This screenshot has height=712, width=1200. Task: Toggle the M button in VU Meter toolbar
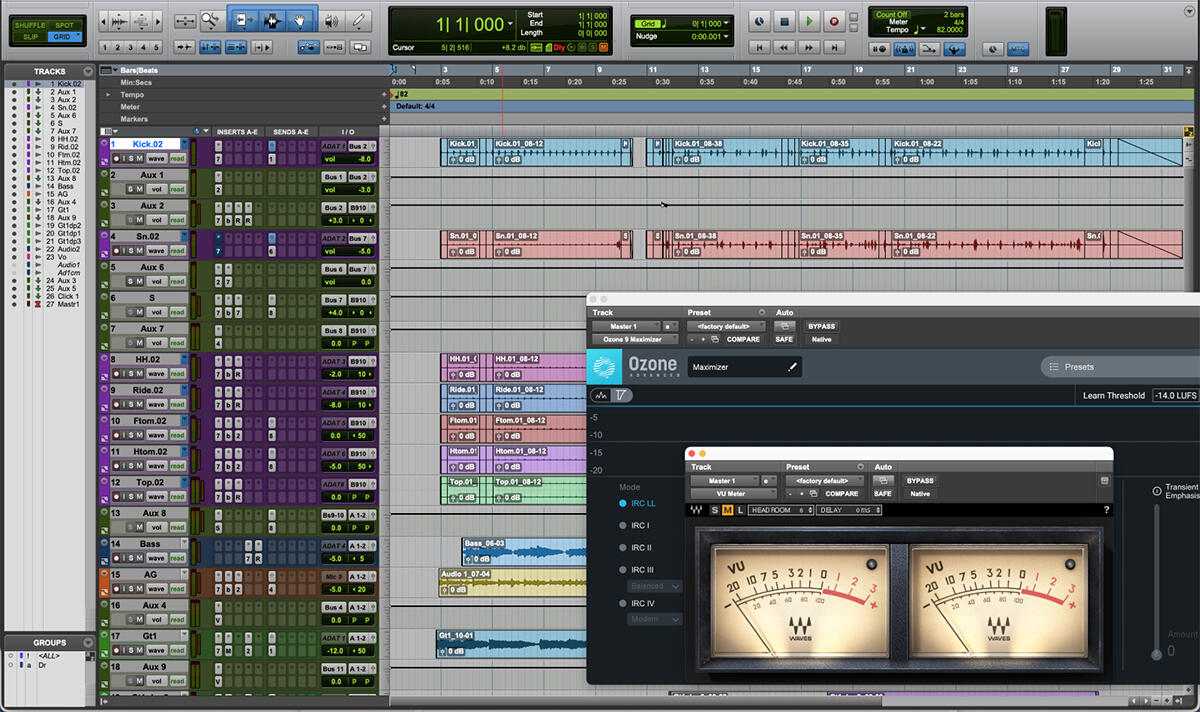pyautogui.click(x=727, y=510)
